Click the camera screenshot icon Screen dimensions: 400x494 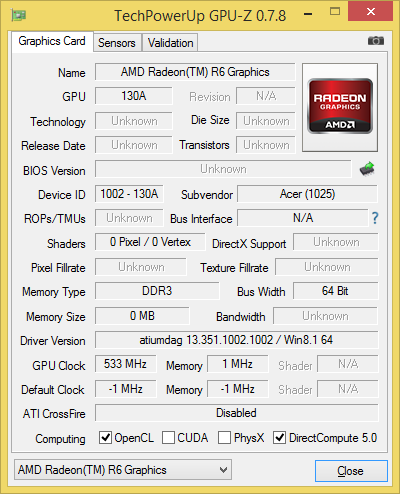pos(376,41)
